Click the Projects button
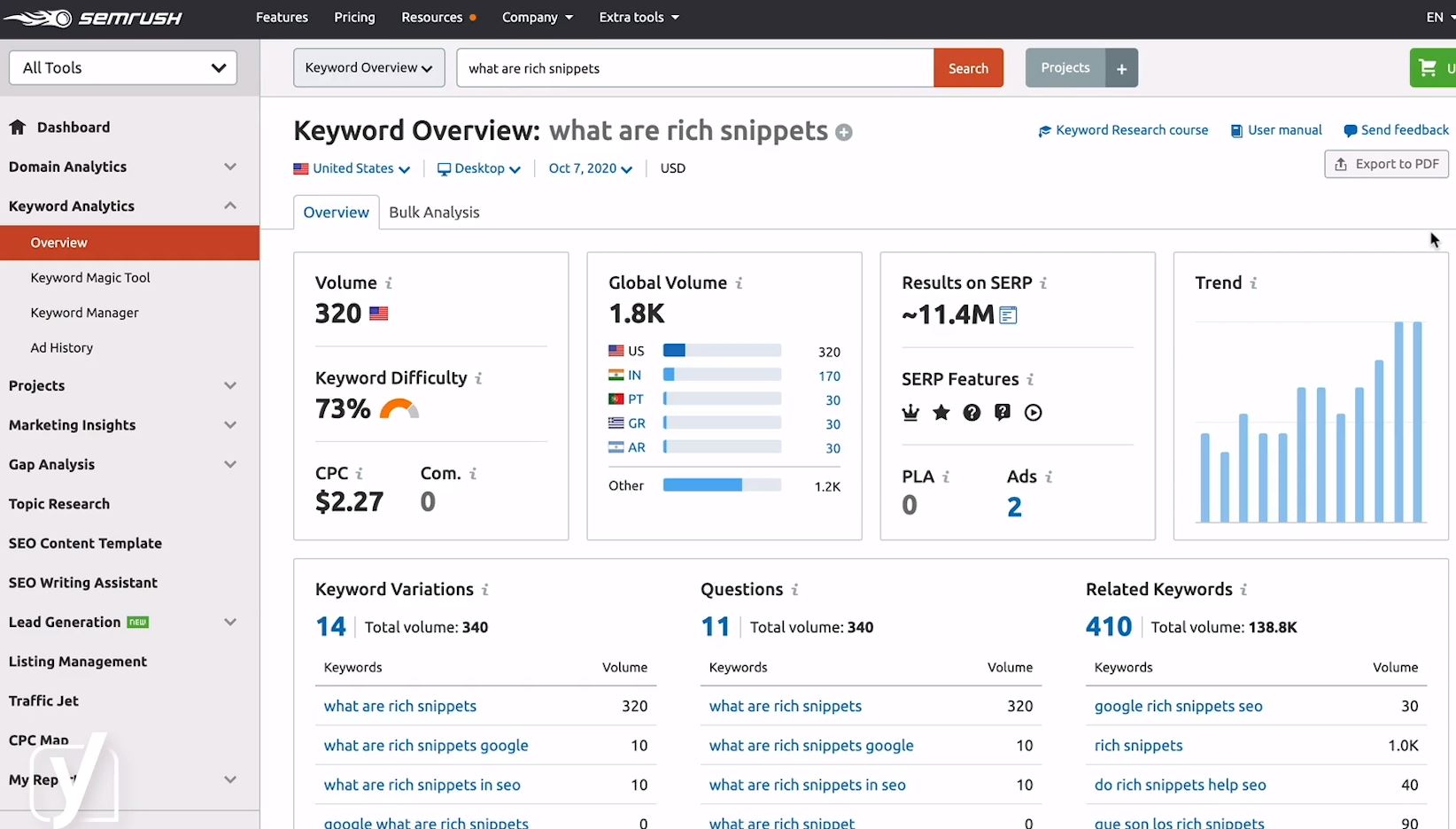 1065,68
